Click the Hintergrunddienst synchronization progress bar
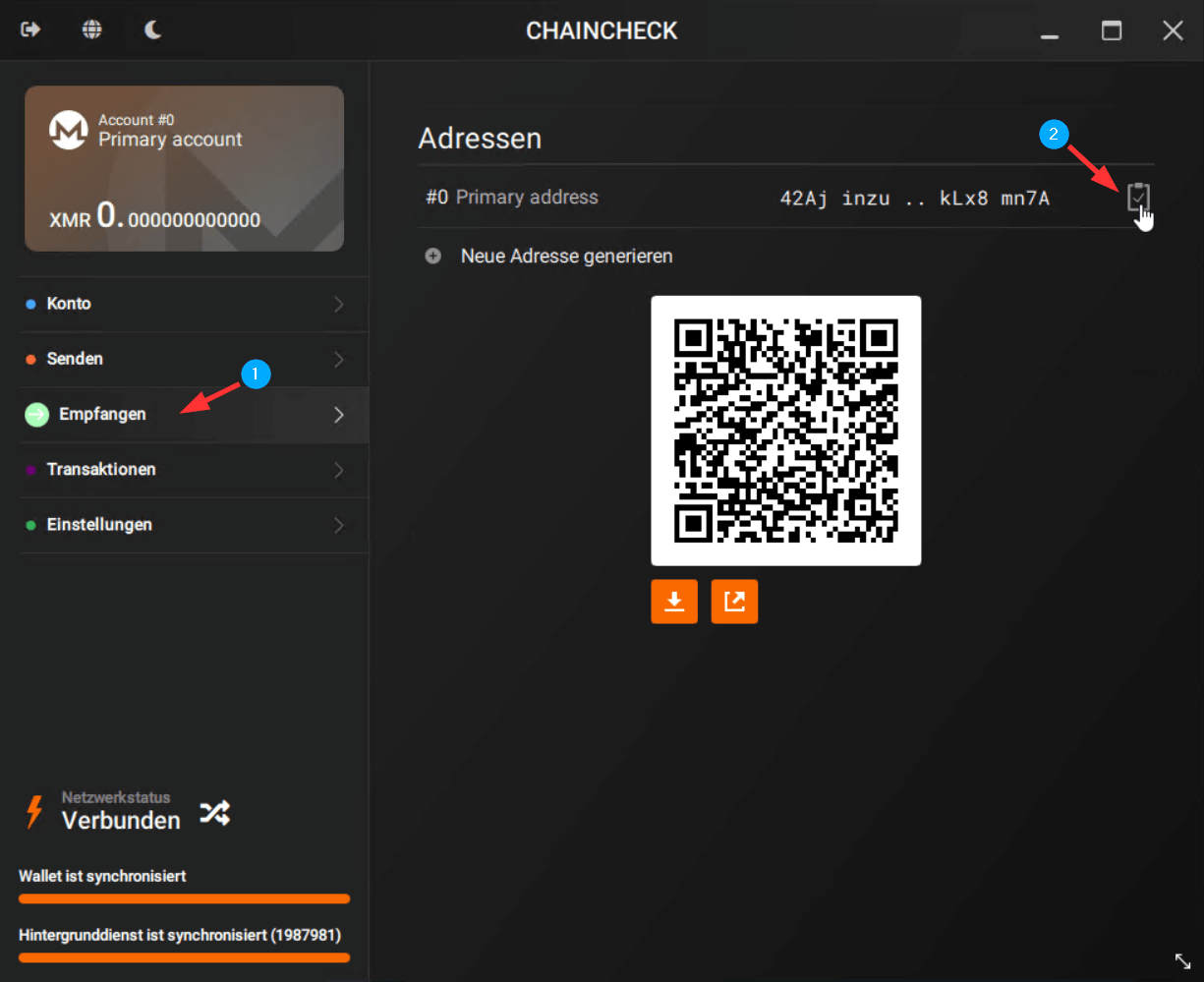Image resolution: width=1204 pixels, height=982 pixels. click(x=184, y=957)
